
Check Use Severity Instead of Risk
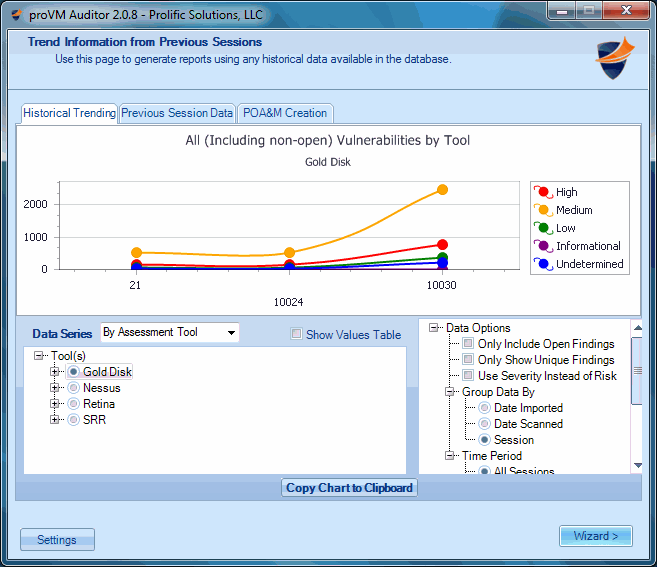(468, 375)
